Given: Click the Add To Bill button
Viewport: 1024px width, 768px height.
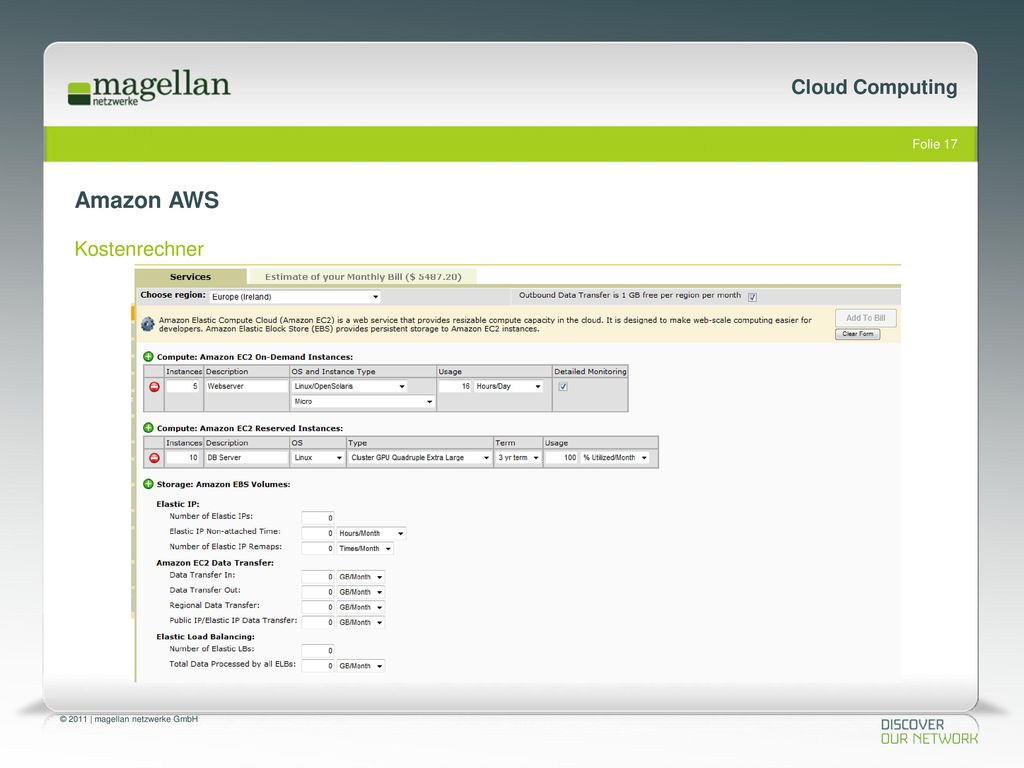Looking at the screenshot, I should 865,318.
